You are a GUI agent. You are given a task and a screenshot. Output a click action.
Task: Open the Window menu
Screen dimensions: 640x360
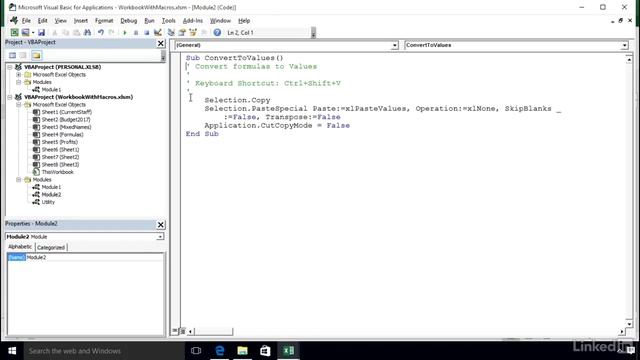[x=220, y=20]
